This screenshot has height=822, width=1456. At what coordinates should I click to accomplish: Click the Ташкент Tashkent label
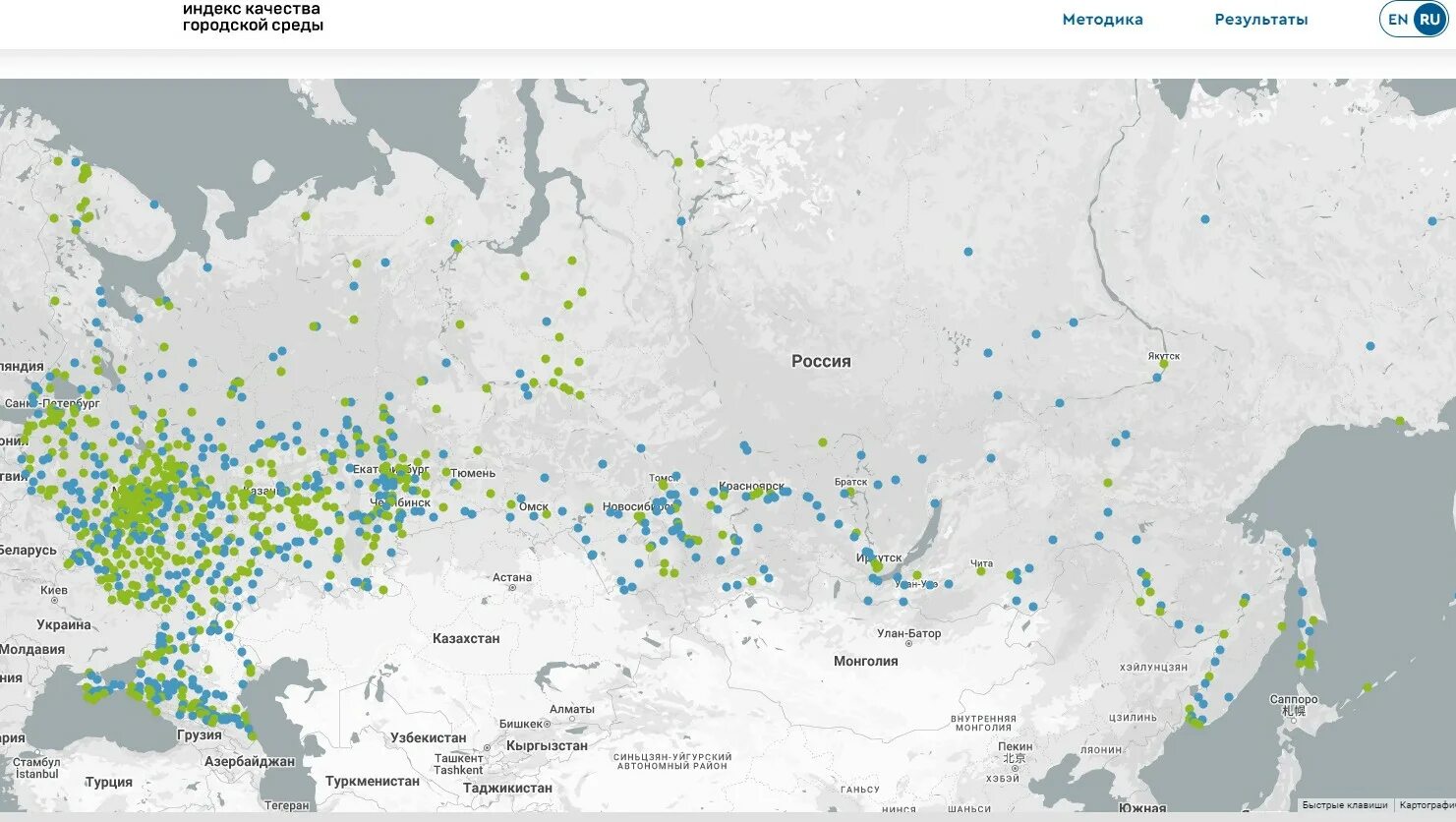click(459, 764)
